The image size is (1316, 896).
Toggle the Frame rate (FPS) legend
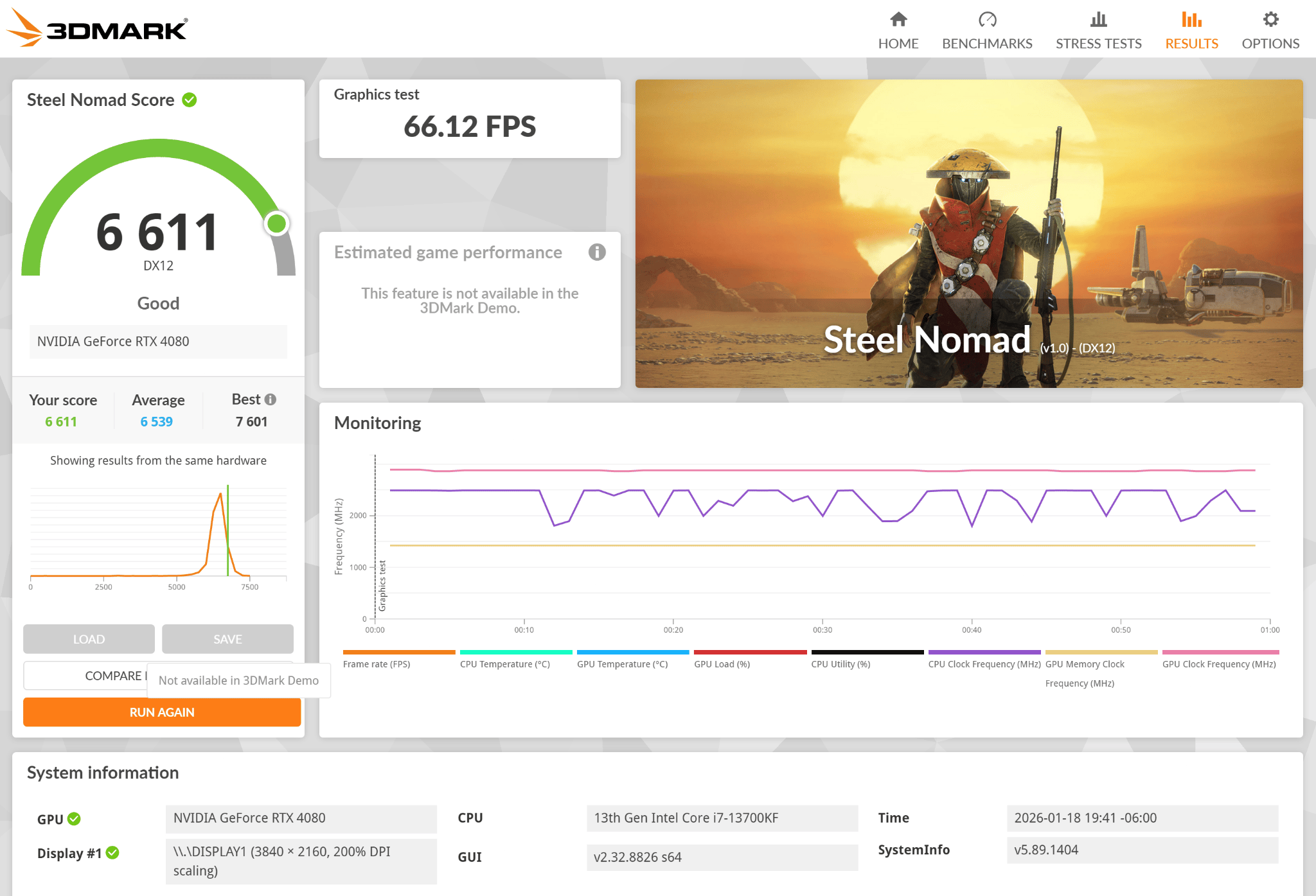[x=377, y=664]
